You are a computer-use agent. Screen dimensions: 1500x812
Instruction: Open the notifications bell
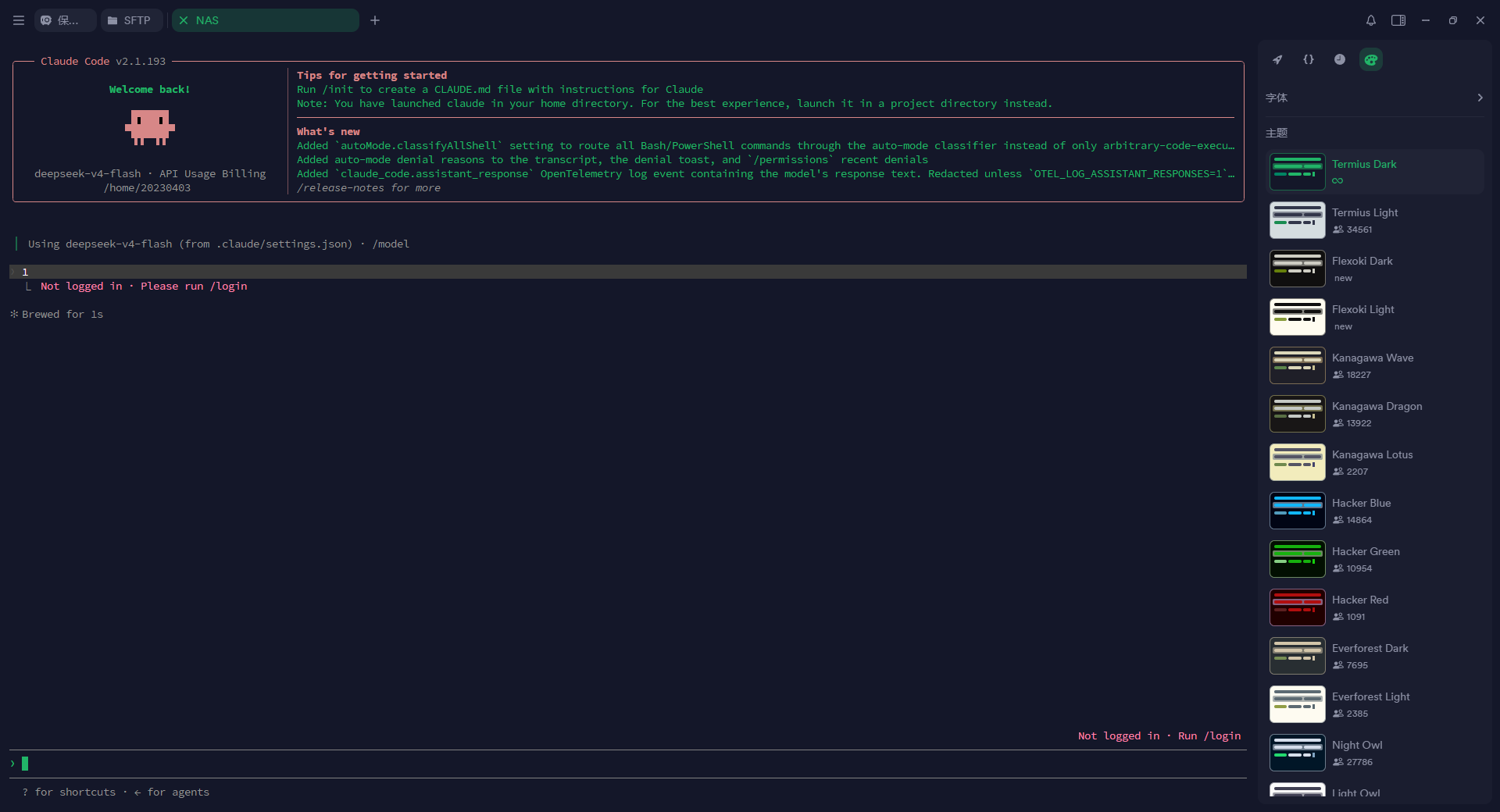1371,20
